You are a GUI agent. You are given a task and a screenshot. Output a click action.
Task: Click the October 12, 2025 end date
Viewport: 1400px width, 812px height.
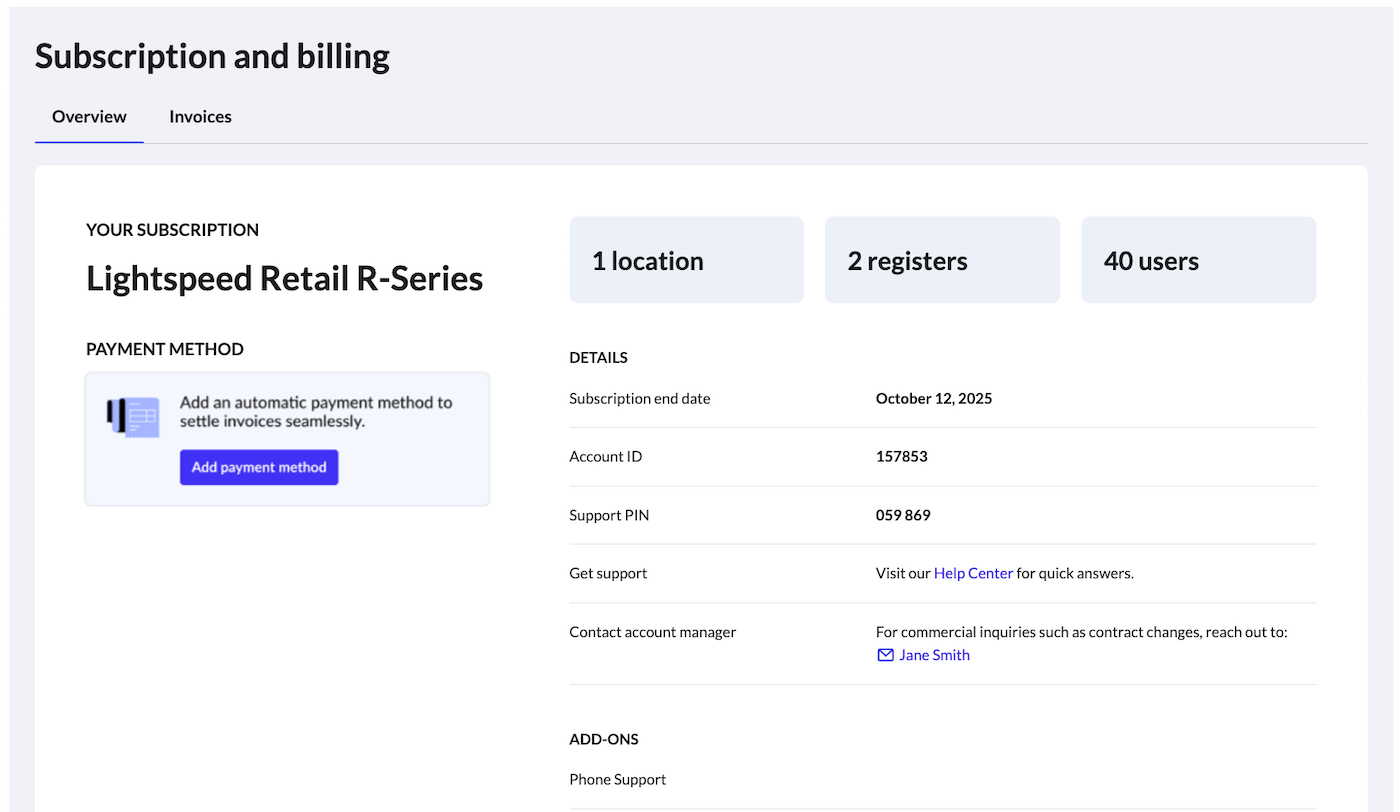(x=933, y=398)
